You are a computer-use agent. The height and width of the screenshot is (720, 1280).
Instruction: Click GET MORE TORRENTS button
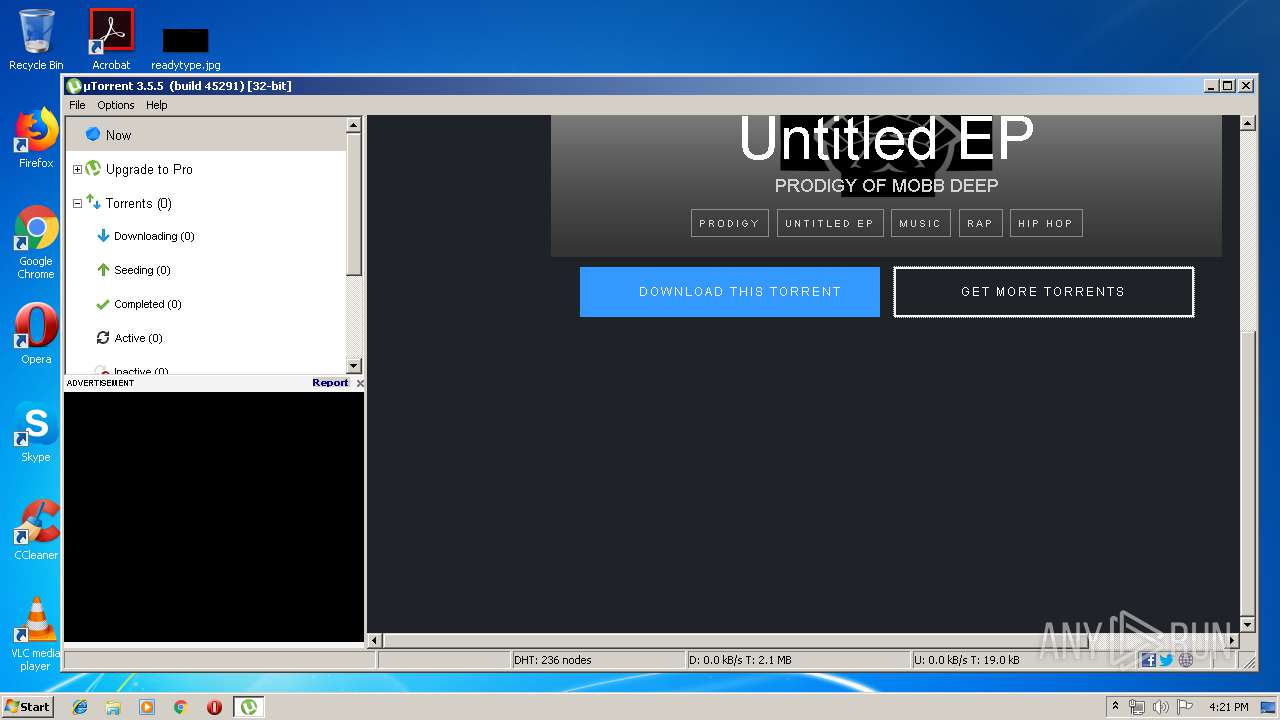click(1043, 292)
